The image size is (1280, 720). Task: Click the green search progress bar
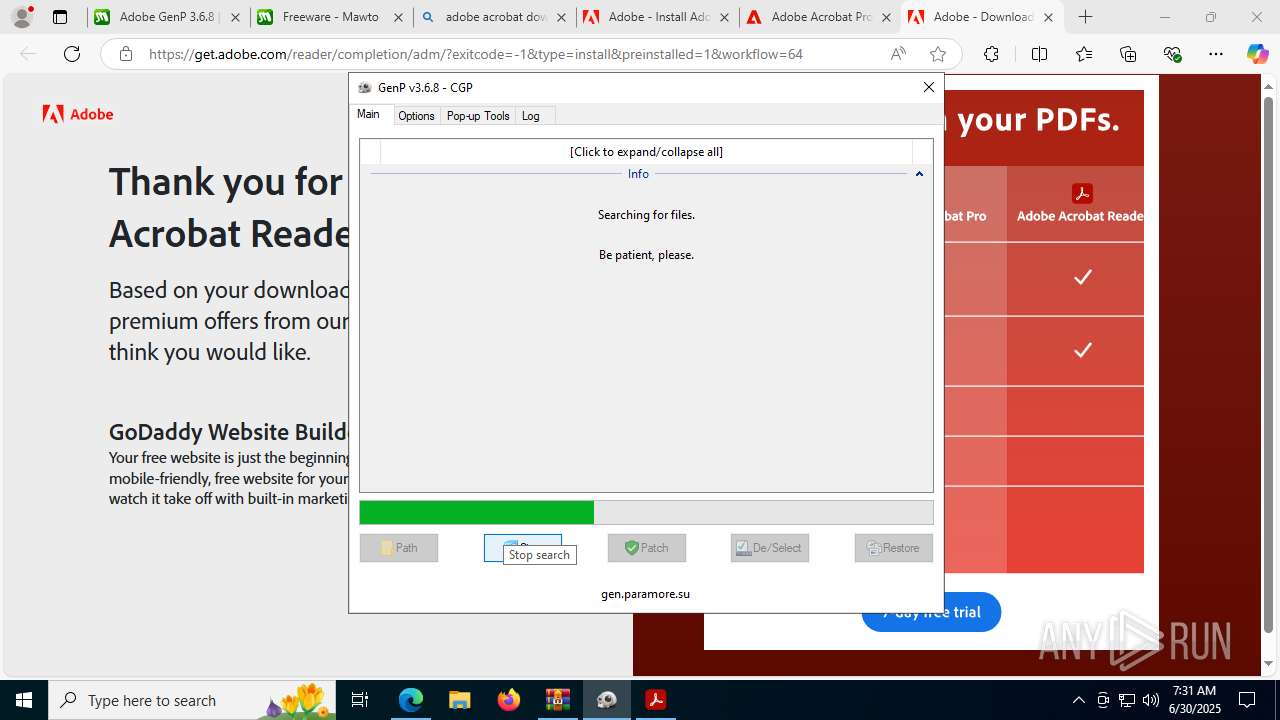[646, 512]
